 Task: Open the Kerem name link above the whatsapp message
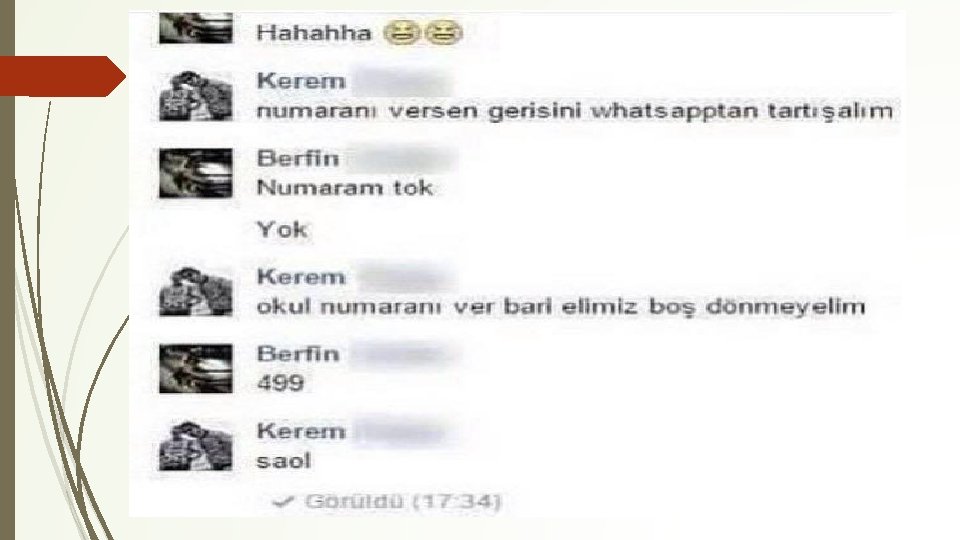pos(301,81)
